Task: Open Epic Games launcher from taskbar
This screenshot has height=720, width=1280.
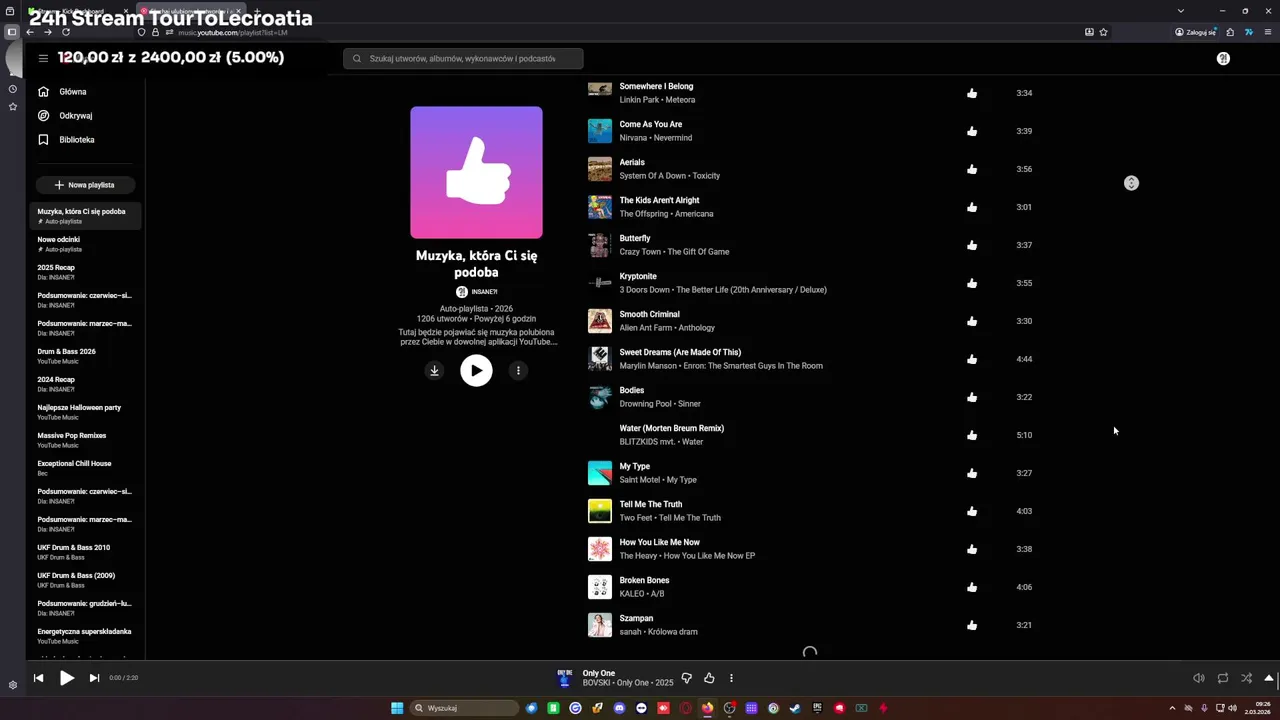Action: click(x=817, y=708)
